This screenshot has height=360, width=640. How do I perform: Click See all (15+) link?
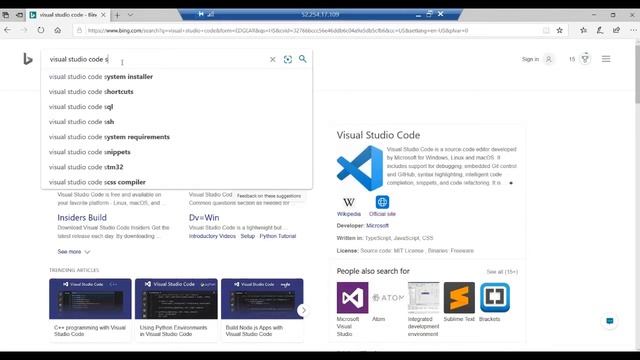[502, 272]
